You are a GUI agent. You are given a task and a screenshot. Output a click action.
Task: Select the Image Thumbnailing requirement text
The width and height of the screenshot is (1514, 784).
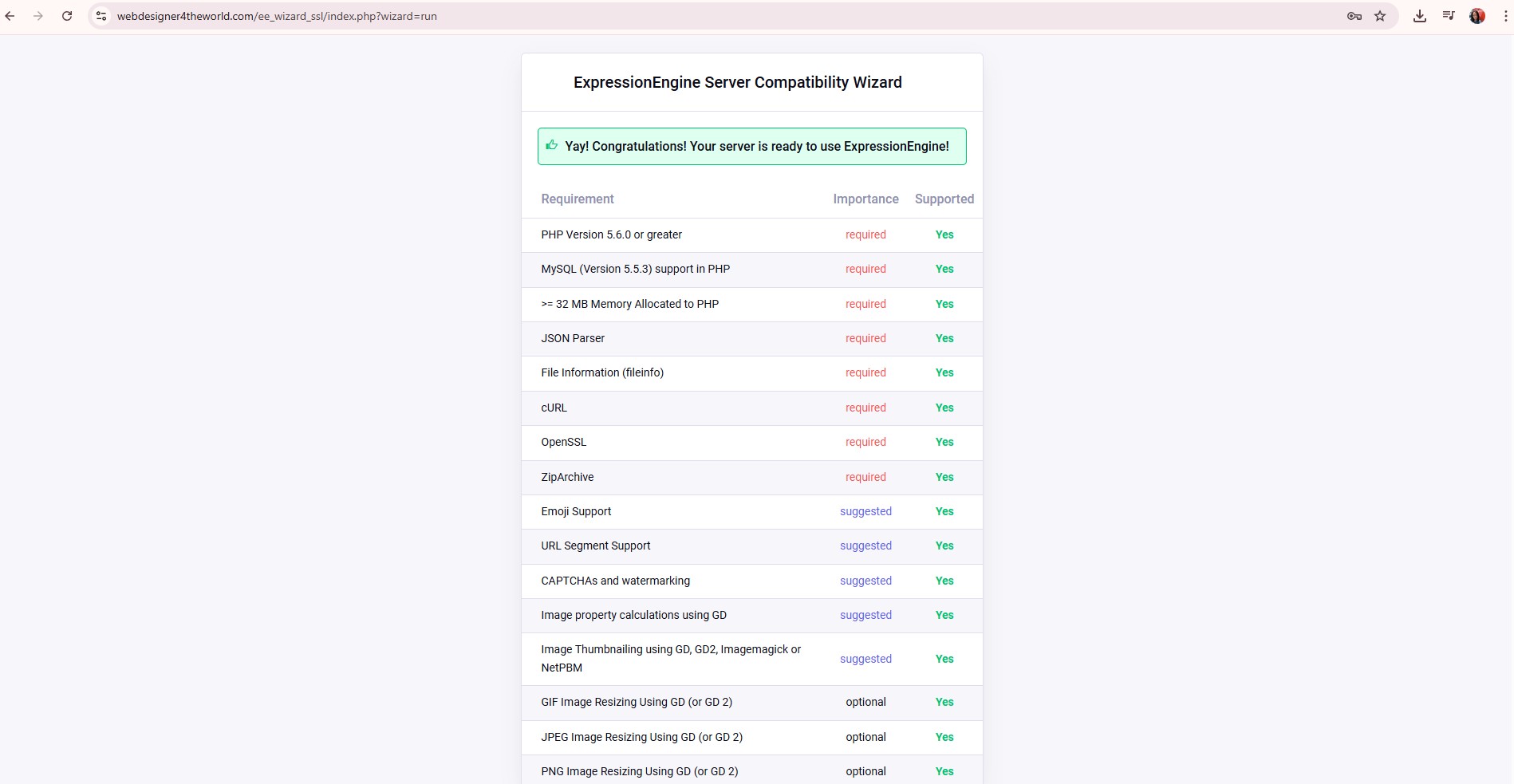671,659
